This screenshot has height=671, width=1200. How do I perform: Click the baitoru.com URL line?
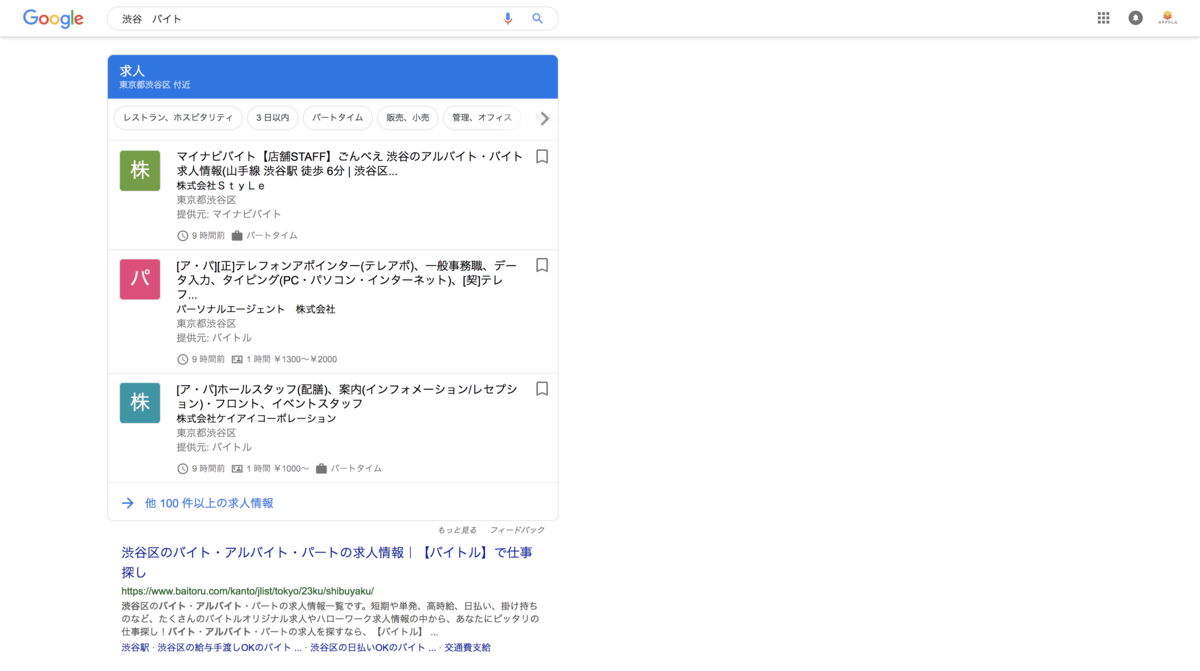(x=248, y=591)
